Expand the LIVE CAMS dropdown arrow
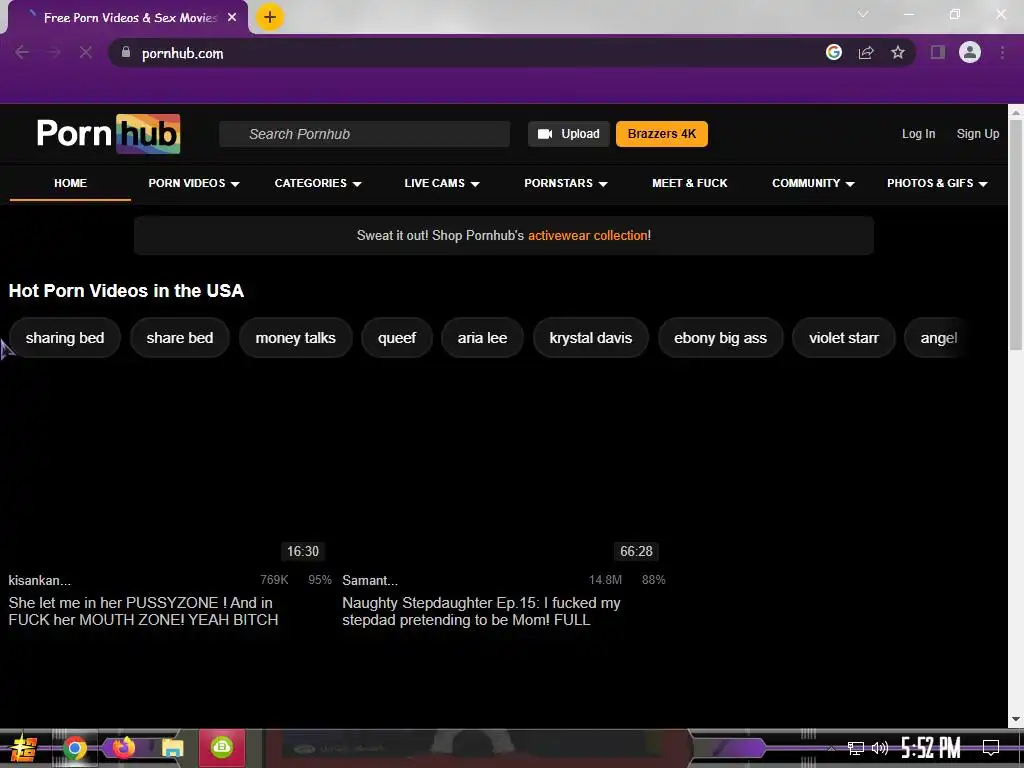Viewport: 1024px width, 768px height. click(x=475, y=184)
